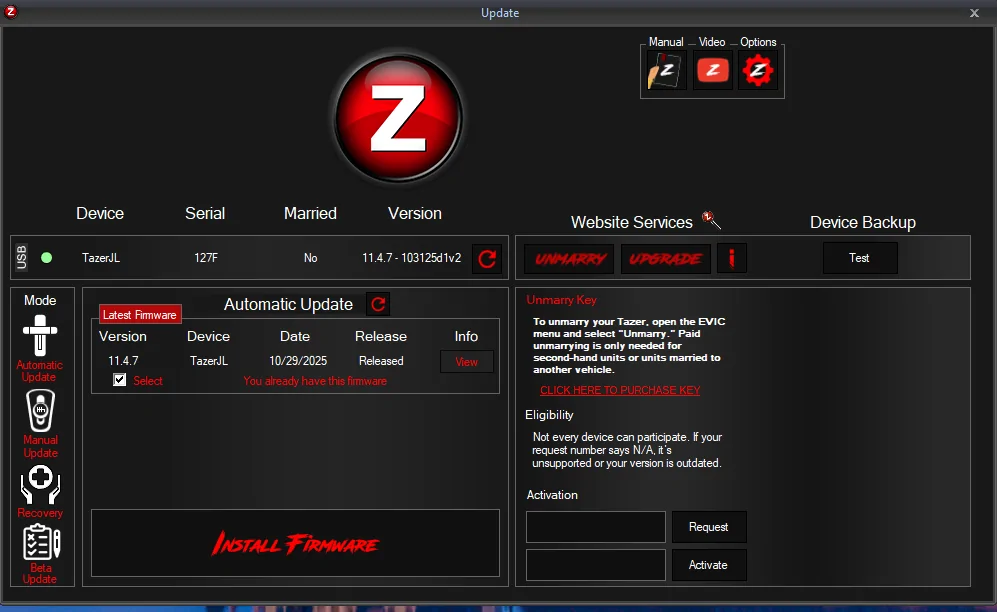
Task: Click the large red Z logo
Action: coord(398,118)
